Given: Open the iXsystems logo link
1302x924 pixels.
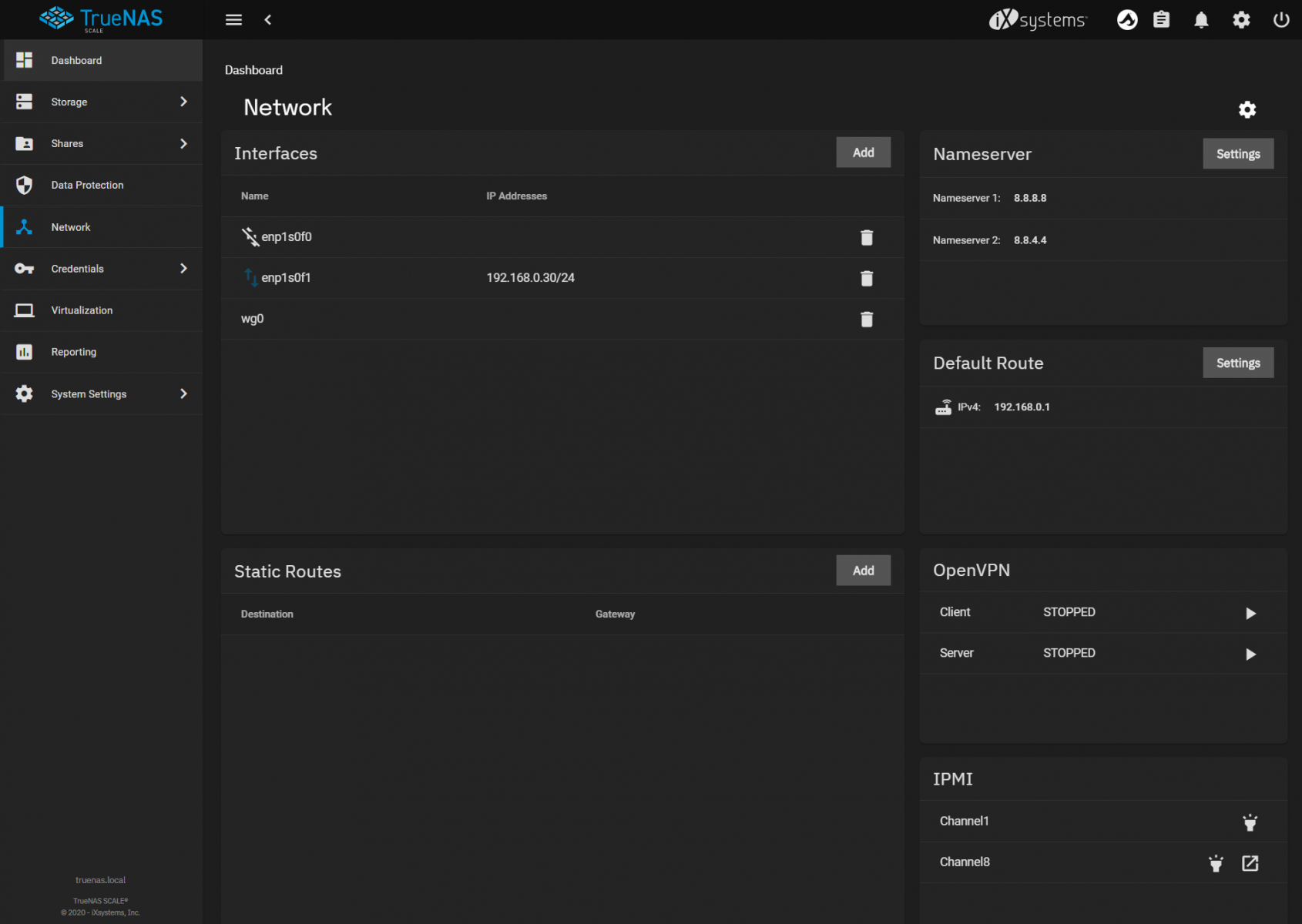Looking at the screenshot, I should click(x=1038, y=20).
